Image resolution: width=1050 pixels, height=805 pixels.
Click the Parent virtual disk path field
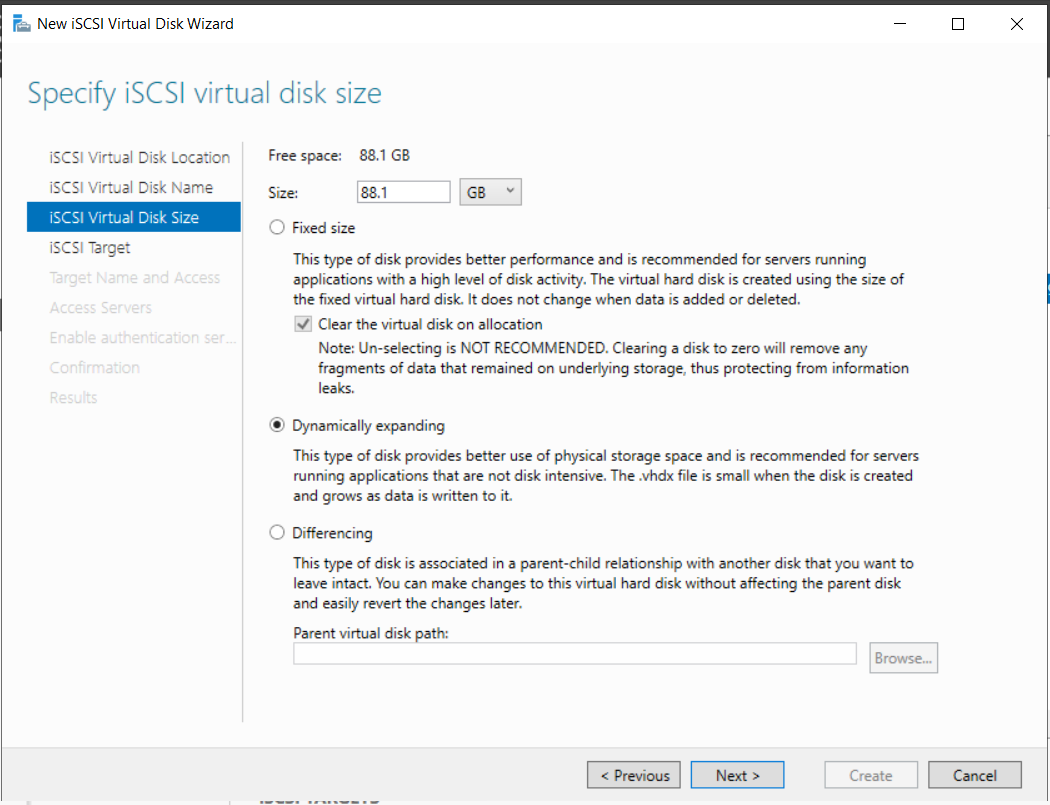click(x=574, y=653)
